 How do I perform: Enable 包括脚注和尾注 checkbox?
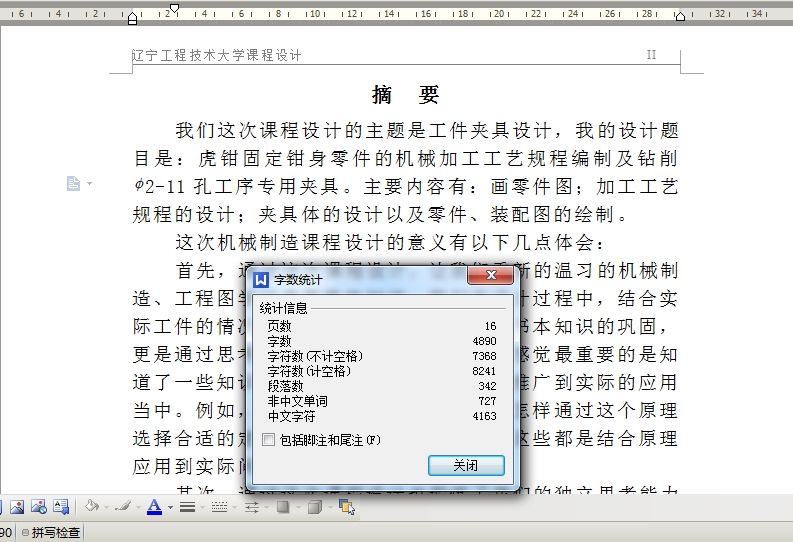click(269, 440)
